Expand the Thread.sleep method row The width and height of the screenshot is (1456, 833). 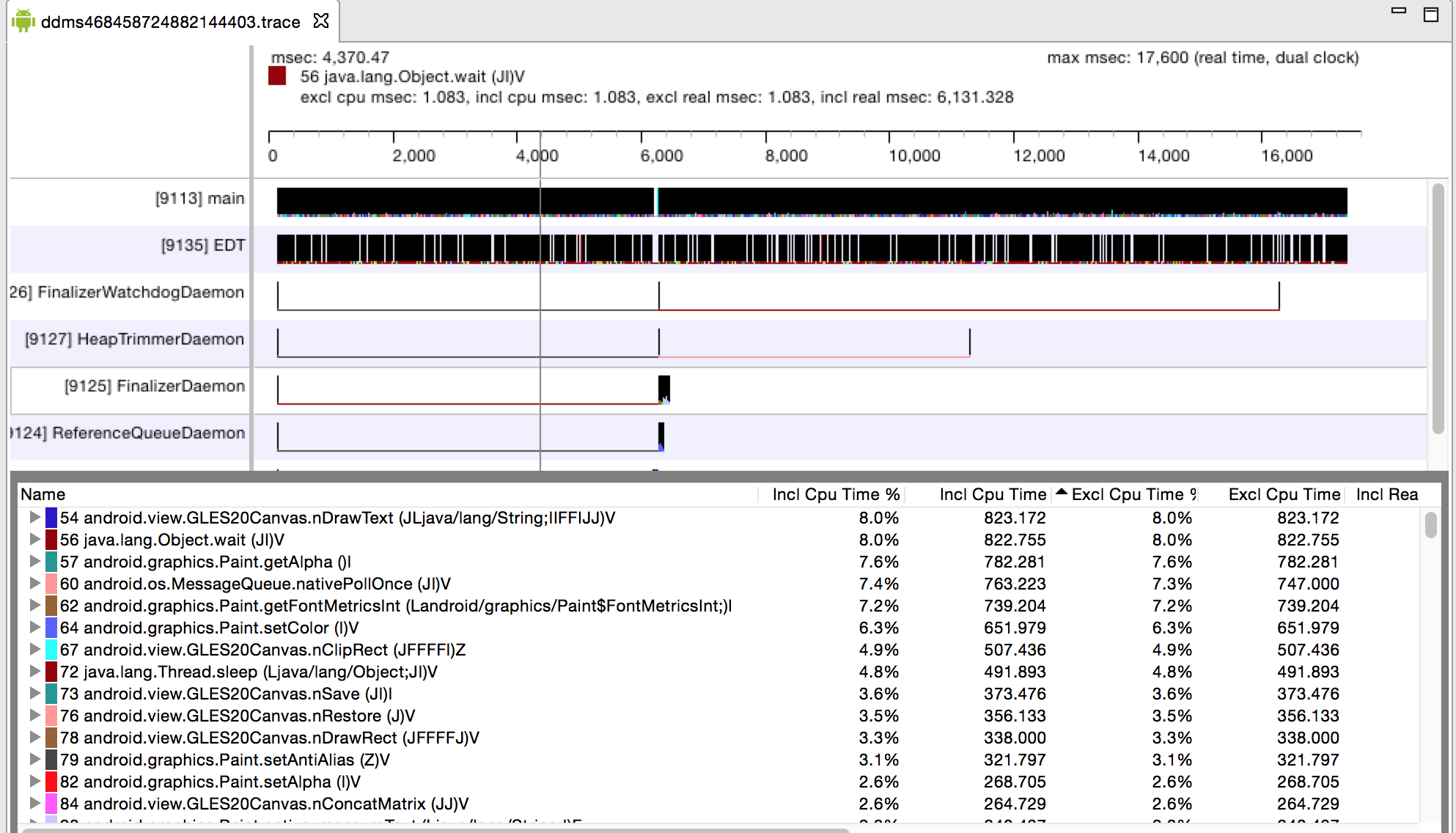[34, 672]
